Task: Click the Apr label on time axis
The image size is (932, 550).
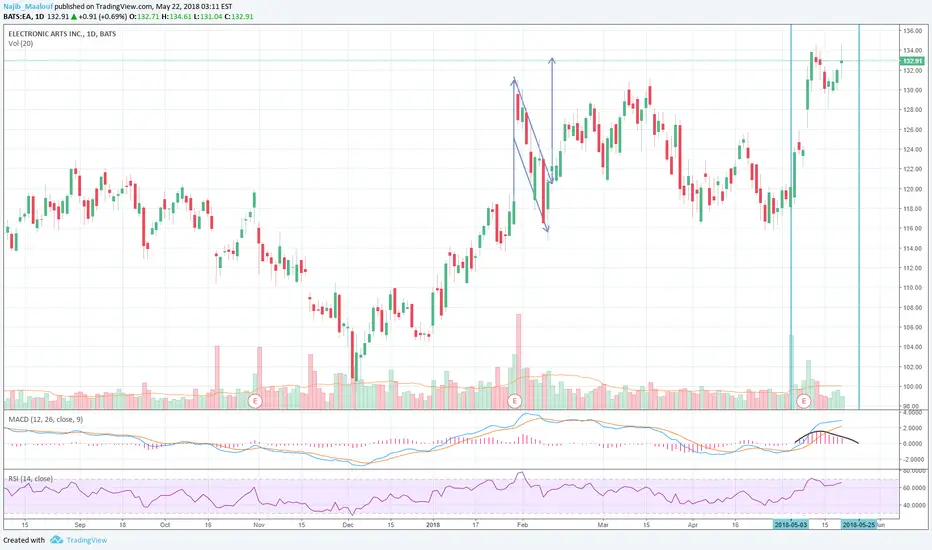Action: click(x=692, y=525)
